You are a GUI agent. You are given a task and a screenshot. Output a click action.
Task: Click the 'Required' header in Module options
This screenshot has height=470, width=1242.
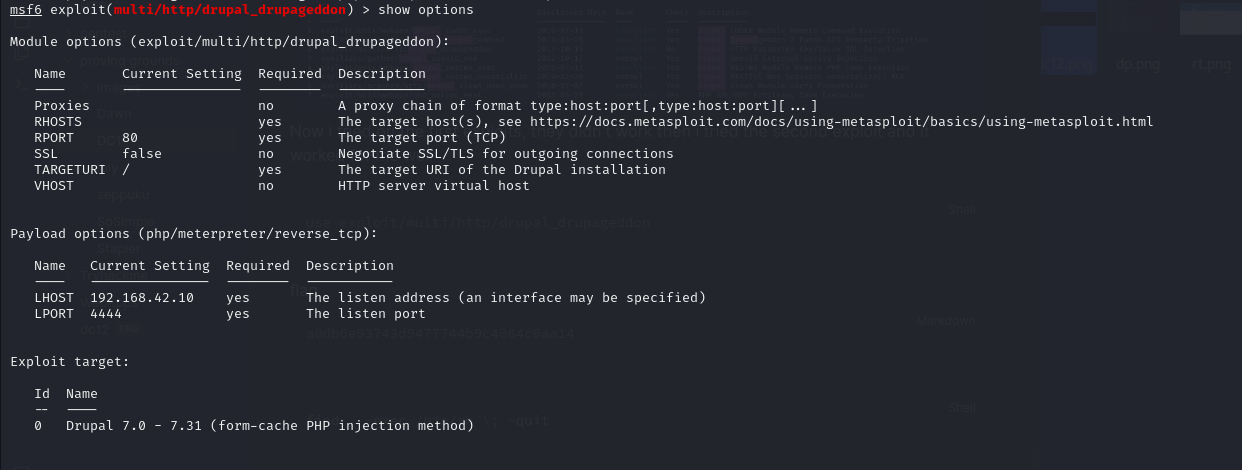coord(290,74)
